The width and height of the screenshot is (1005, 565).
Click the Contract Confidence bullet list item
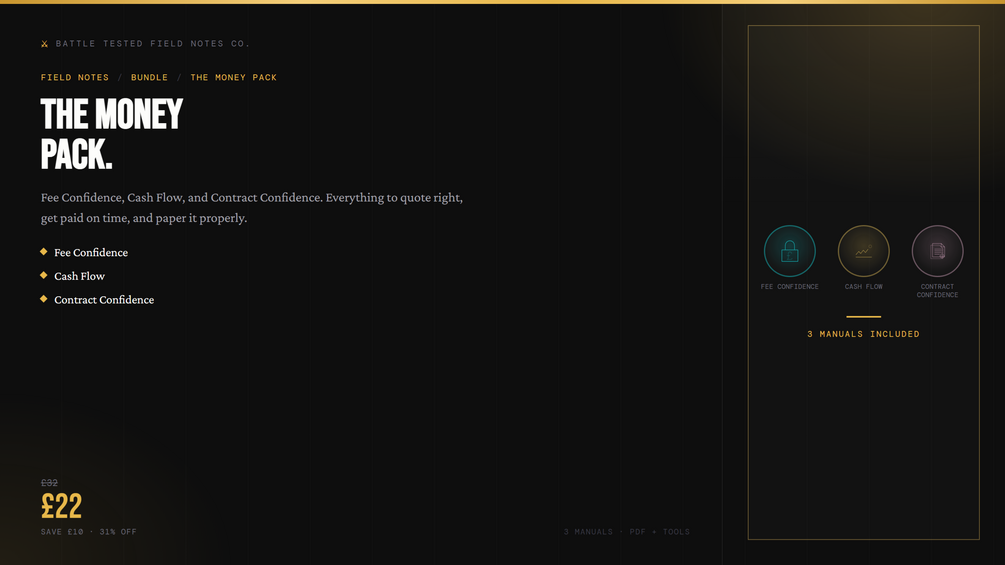click(x=97, y=300)
